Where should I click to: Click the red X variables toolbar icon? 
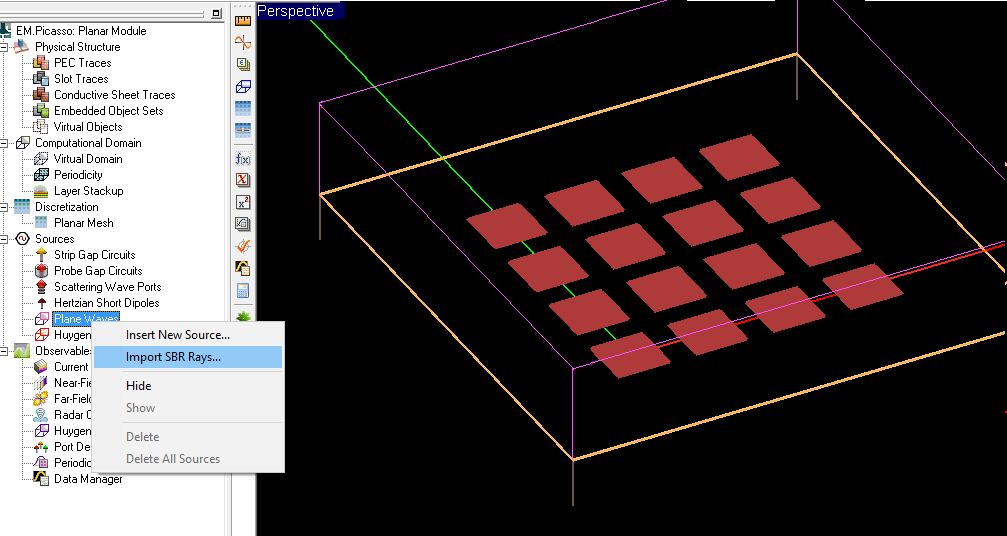click(242, 180)
